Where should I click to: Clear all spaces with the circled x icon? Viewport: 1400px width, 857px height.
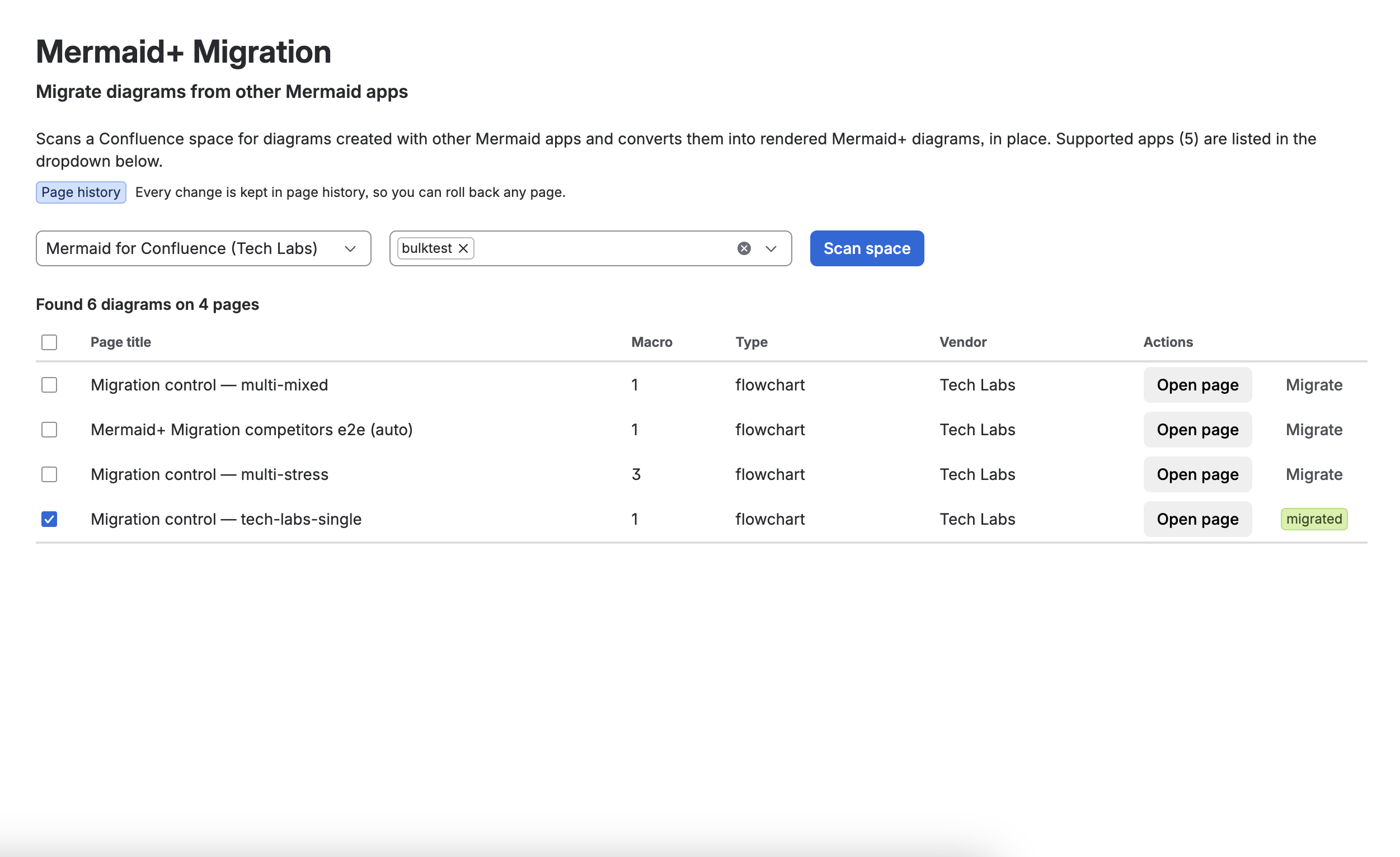coord(744,248)
